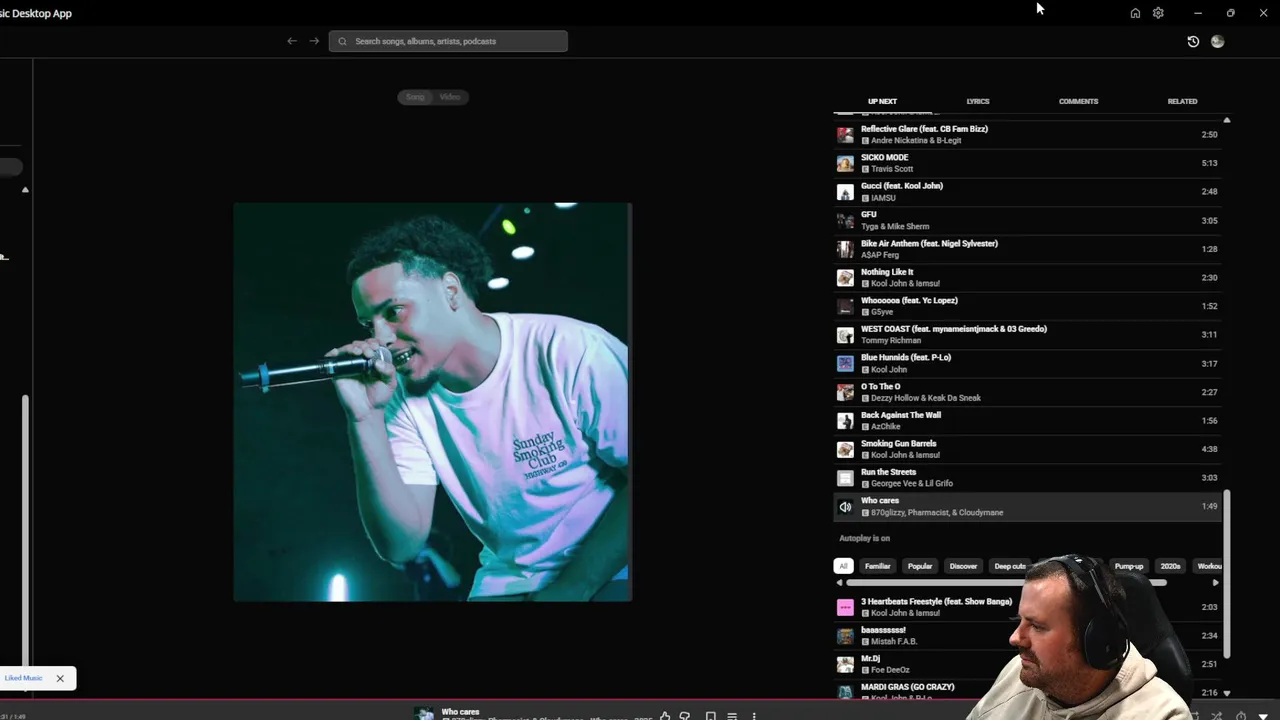Screen dimensions: 1280x720
Task: Play WEST COAST by Tommy Richman
Action: 1027,334
